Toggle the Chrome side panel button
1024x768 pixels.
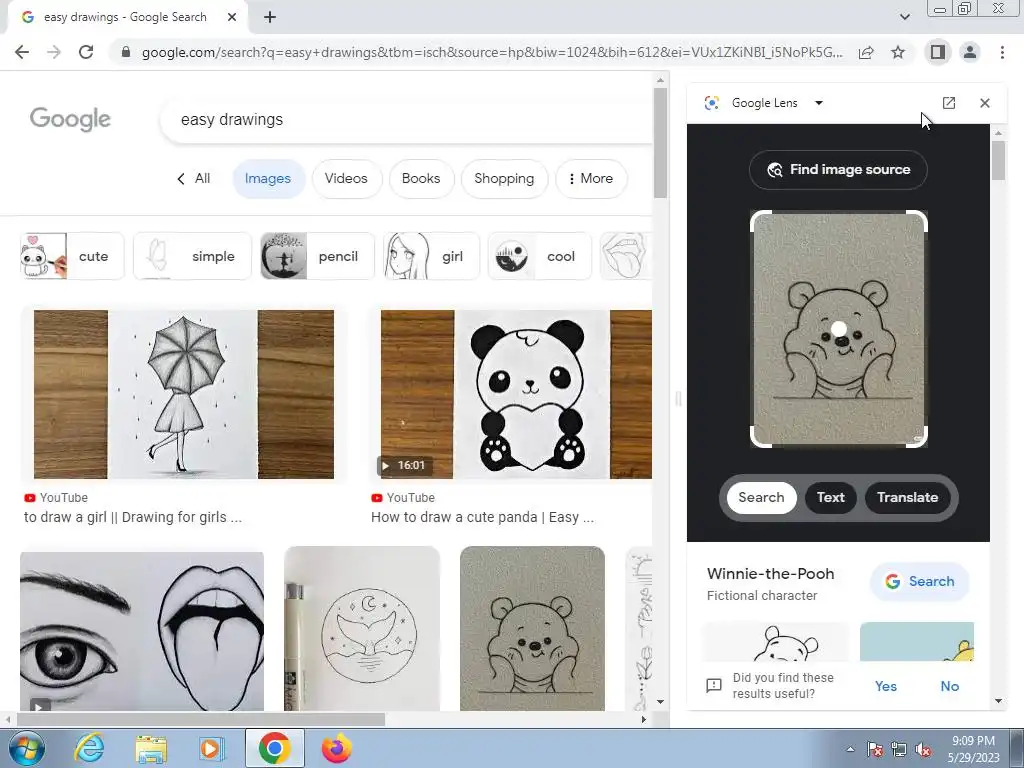938,52
